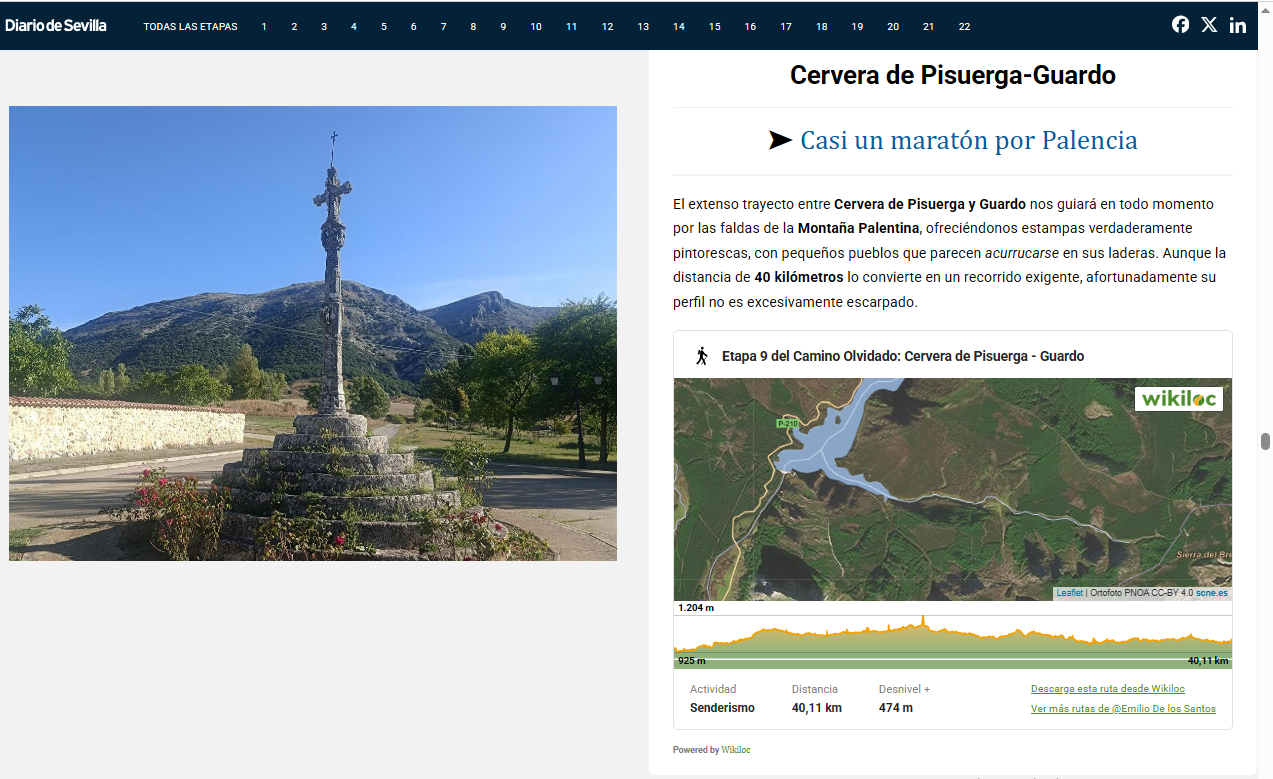This screenshot has height=779, width=1273.
Task: Share the page on X (Twitter)
Action: 1209,25
